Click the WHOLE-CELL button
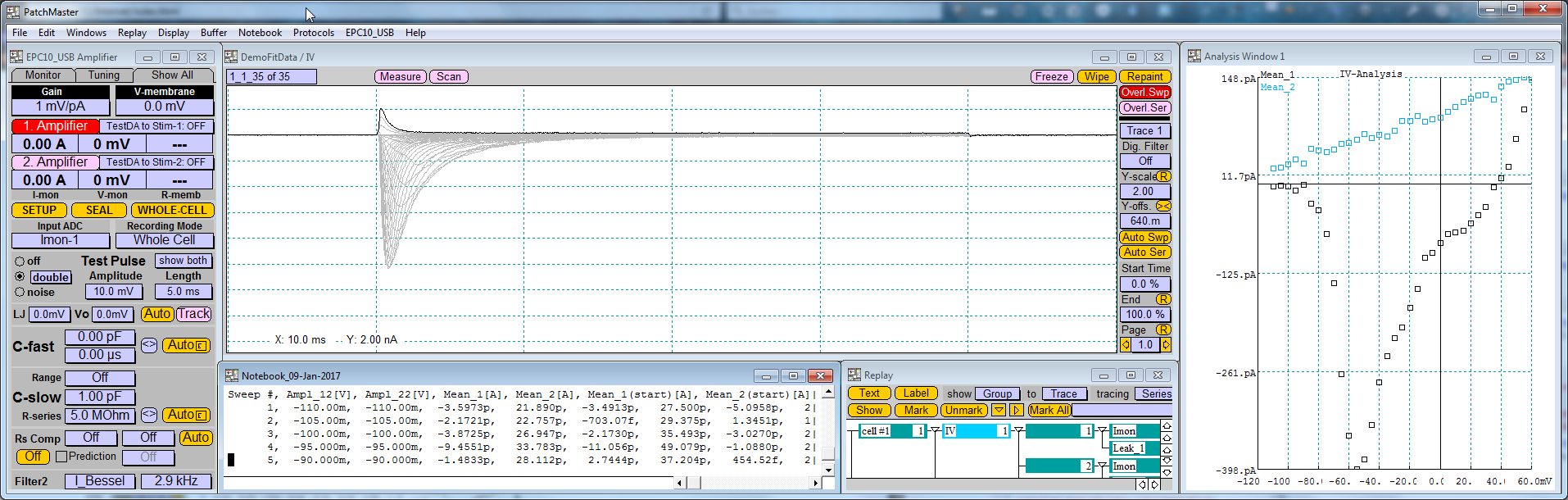 pos(172,210)
